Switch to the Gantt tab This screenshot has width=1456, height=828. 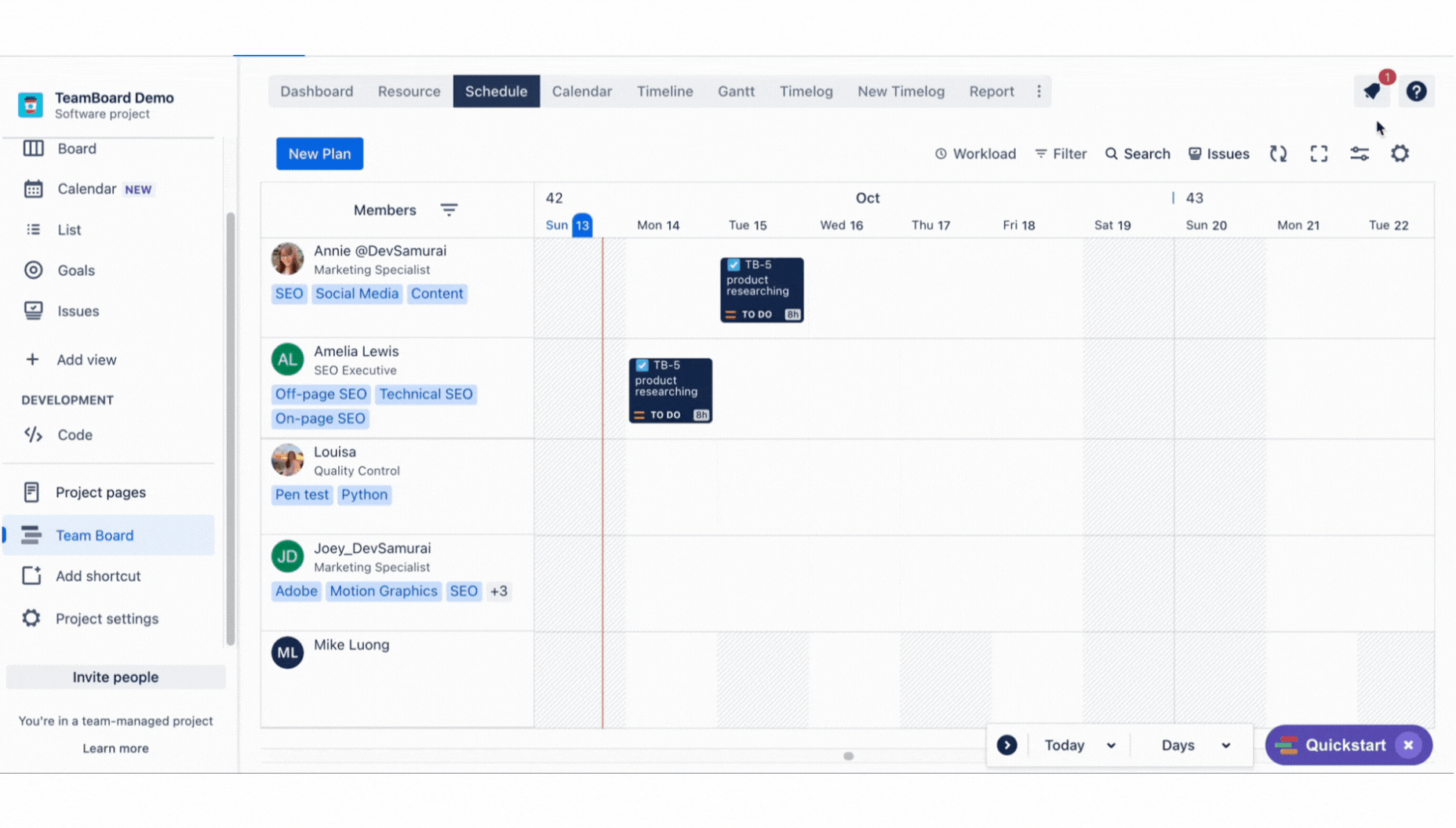[x=736, y=91]
